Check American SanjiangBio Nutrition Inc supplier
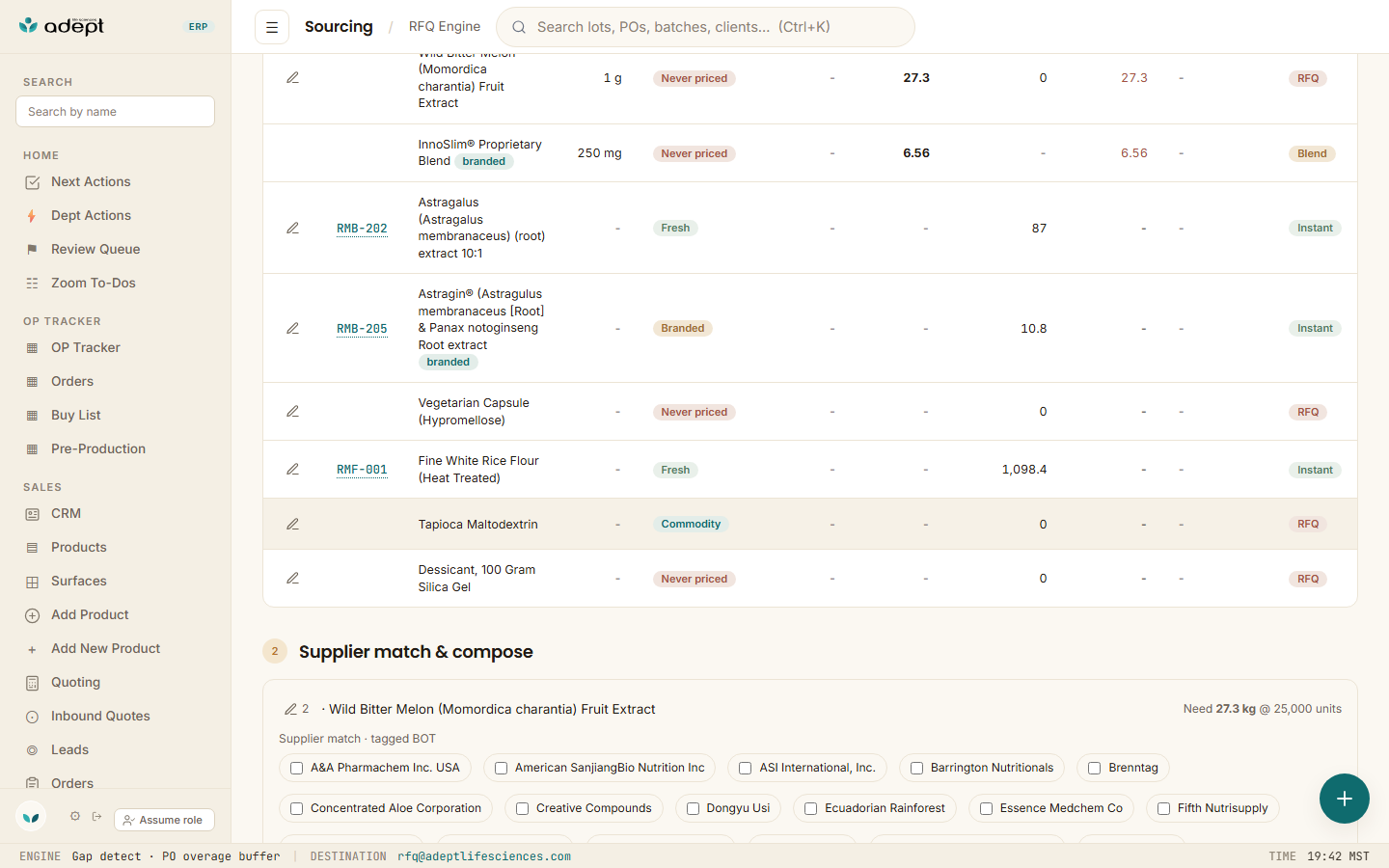The image size is (1389, 868). 501,768
